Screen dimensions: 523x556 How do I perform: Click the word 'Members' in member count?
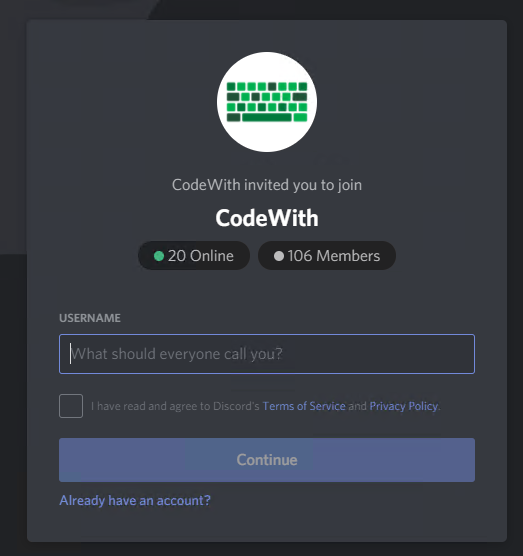pos(348,256)
